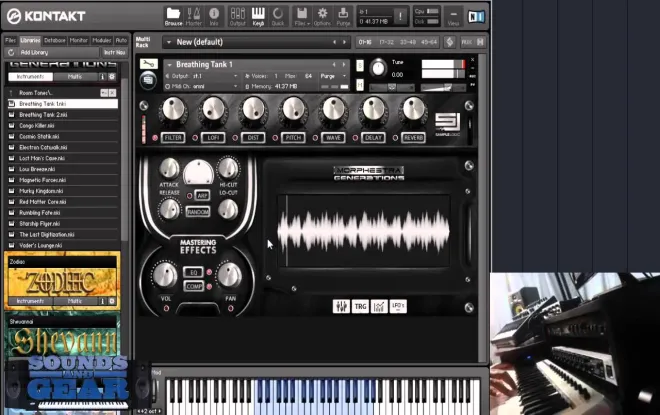Switch to the Monitor tab
660x415 pixels.
click(x=78, y=40)
